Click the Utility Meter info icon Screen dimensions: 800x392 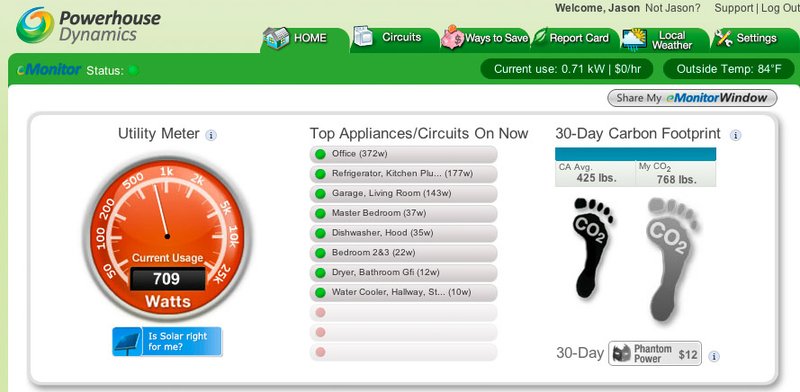tap(211, 135)
